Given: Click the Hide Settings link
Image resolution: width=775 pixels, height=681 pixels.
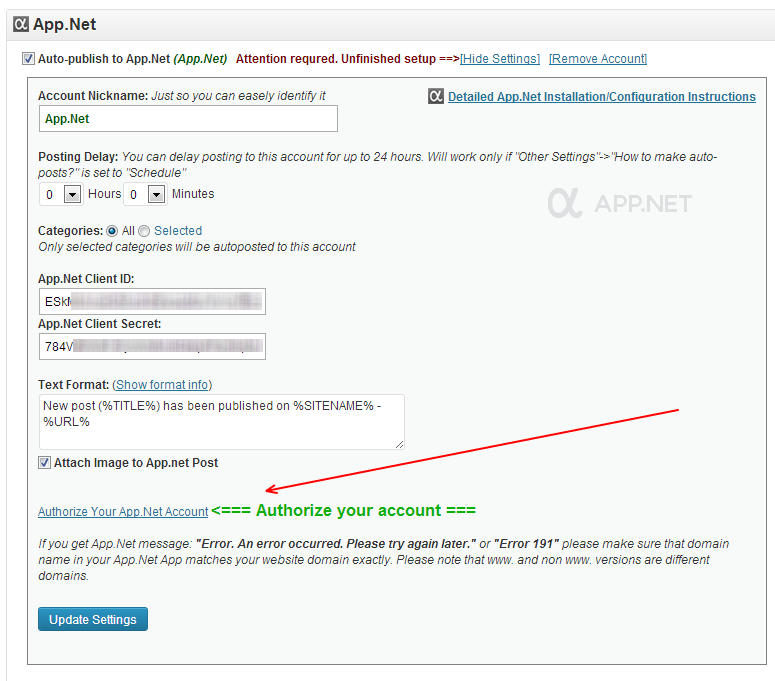Looking at the screenshot, I should pos(500,58).
